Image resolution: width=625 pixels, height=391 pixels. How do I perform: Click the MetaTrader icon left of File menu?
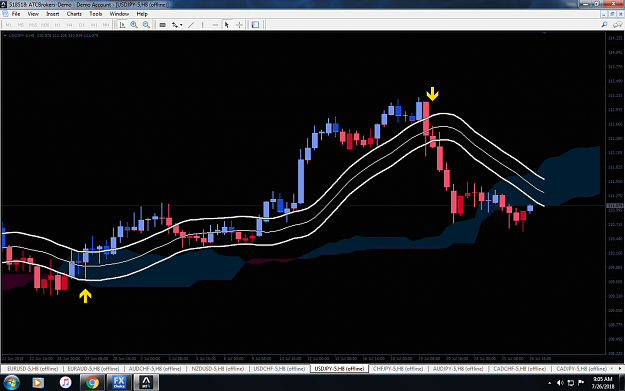5,14
